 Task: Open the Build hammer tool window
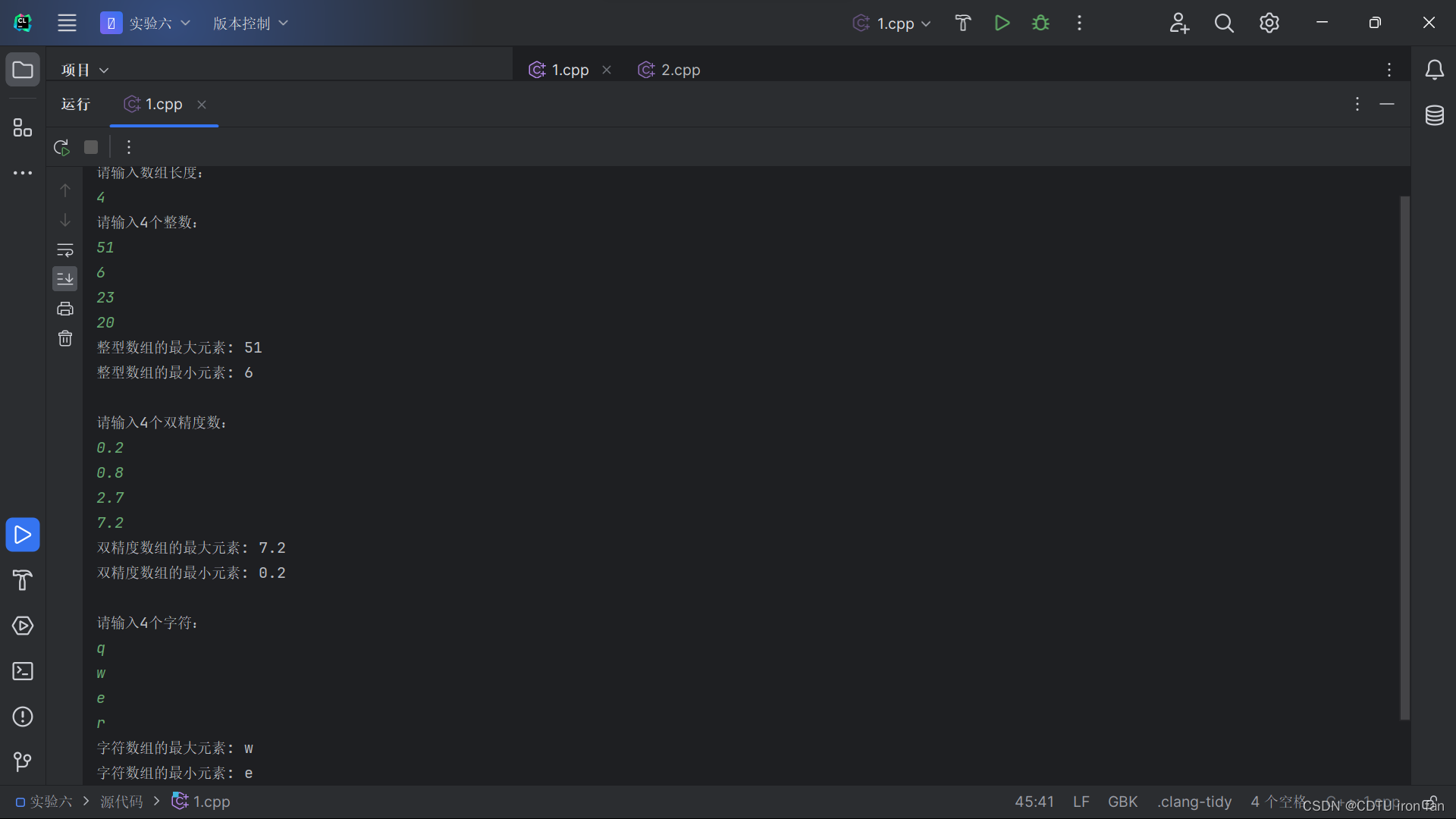23,580
